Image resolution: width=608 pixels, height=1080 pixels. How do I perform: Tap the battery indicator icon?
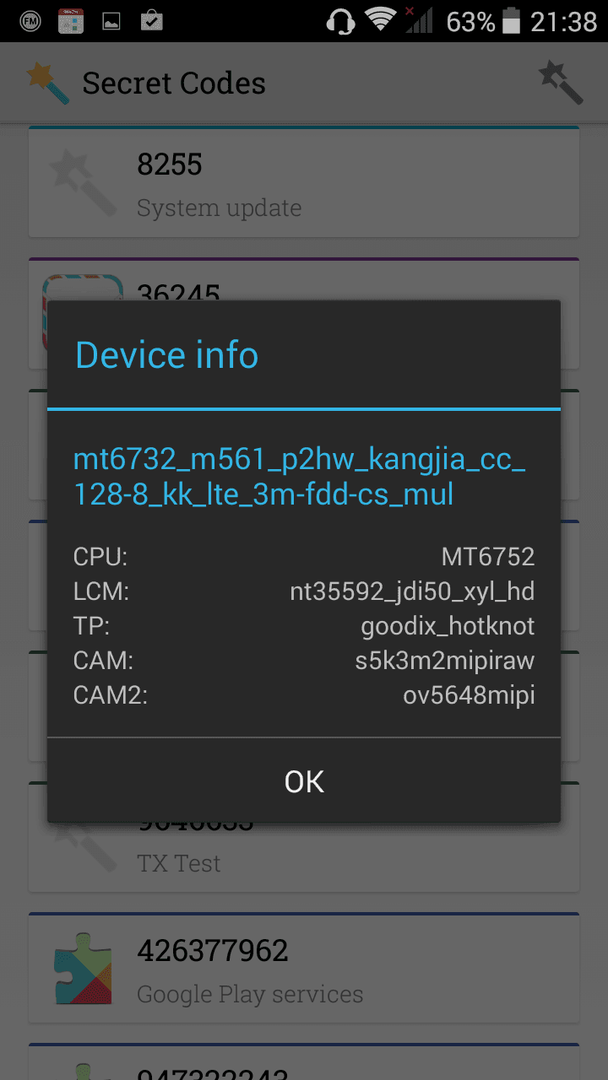point(511,21)
